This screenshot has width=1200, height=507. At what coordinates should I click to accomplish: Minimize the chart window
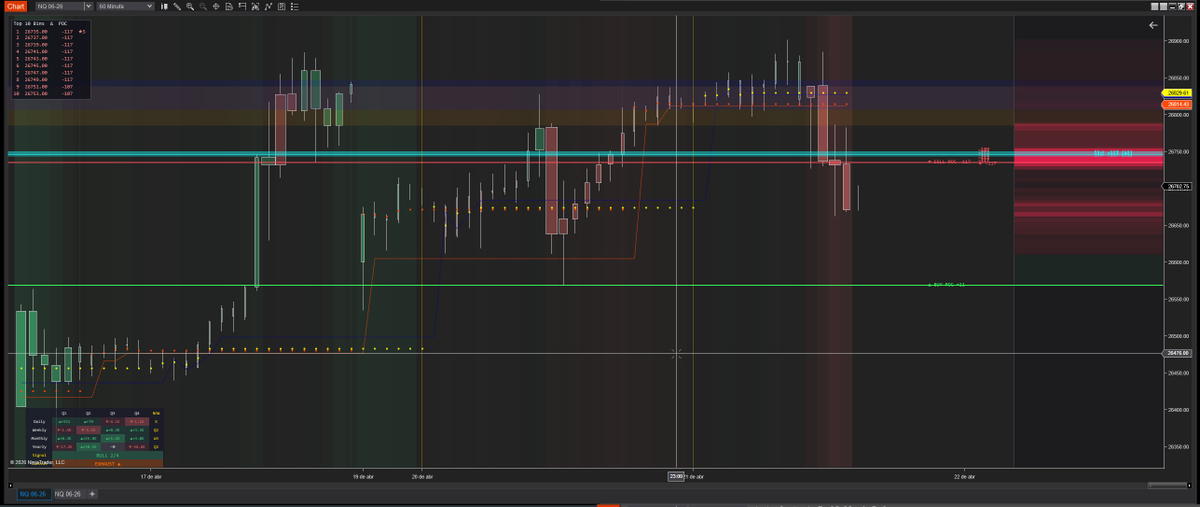pyautogui.click(x=1172, y=6)
